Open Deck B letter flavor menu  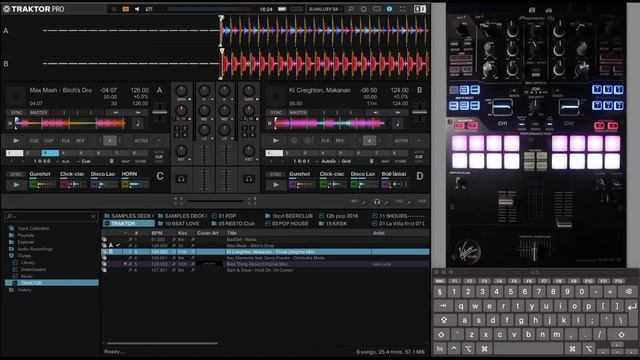click(419, 90)
